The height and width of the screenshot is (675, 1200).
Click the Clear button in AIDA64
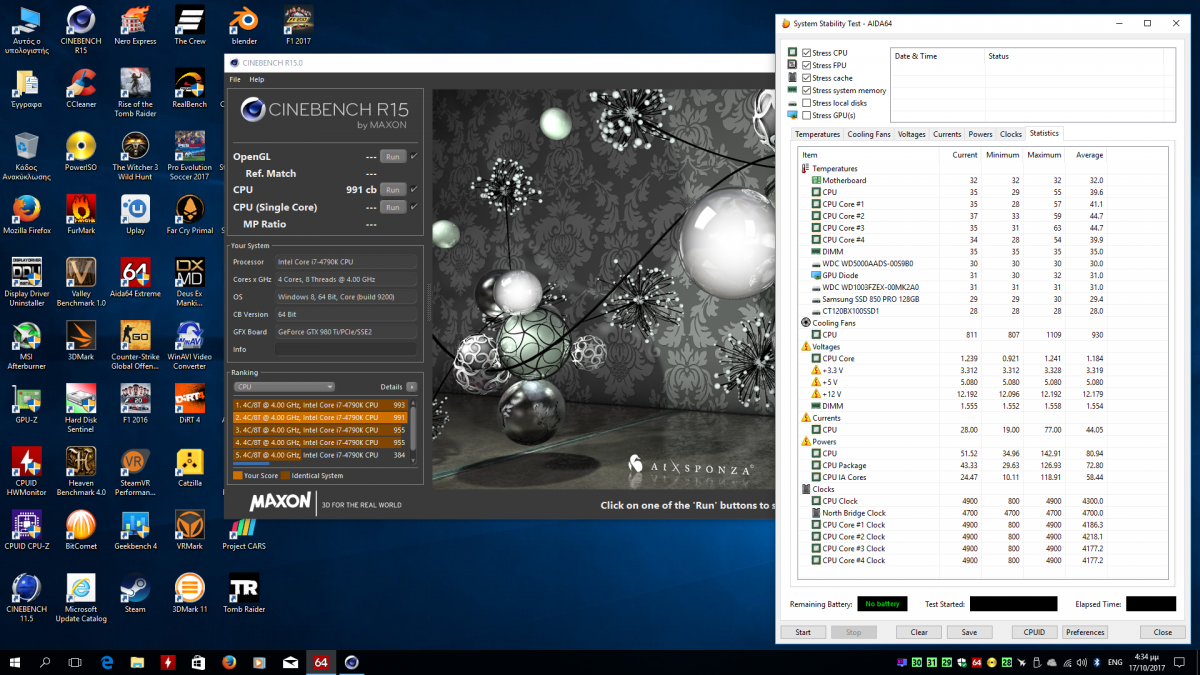click(x=919, y=632)
